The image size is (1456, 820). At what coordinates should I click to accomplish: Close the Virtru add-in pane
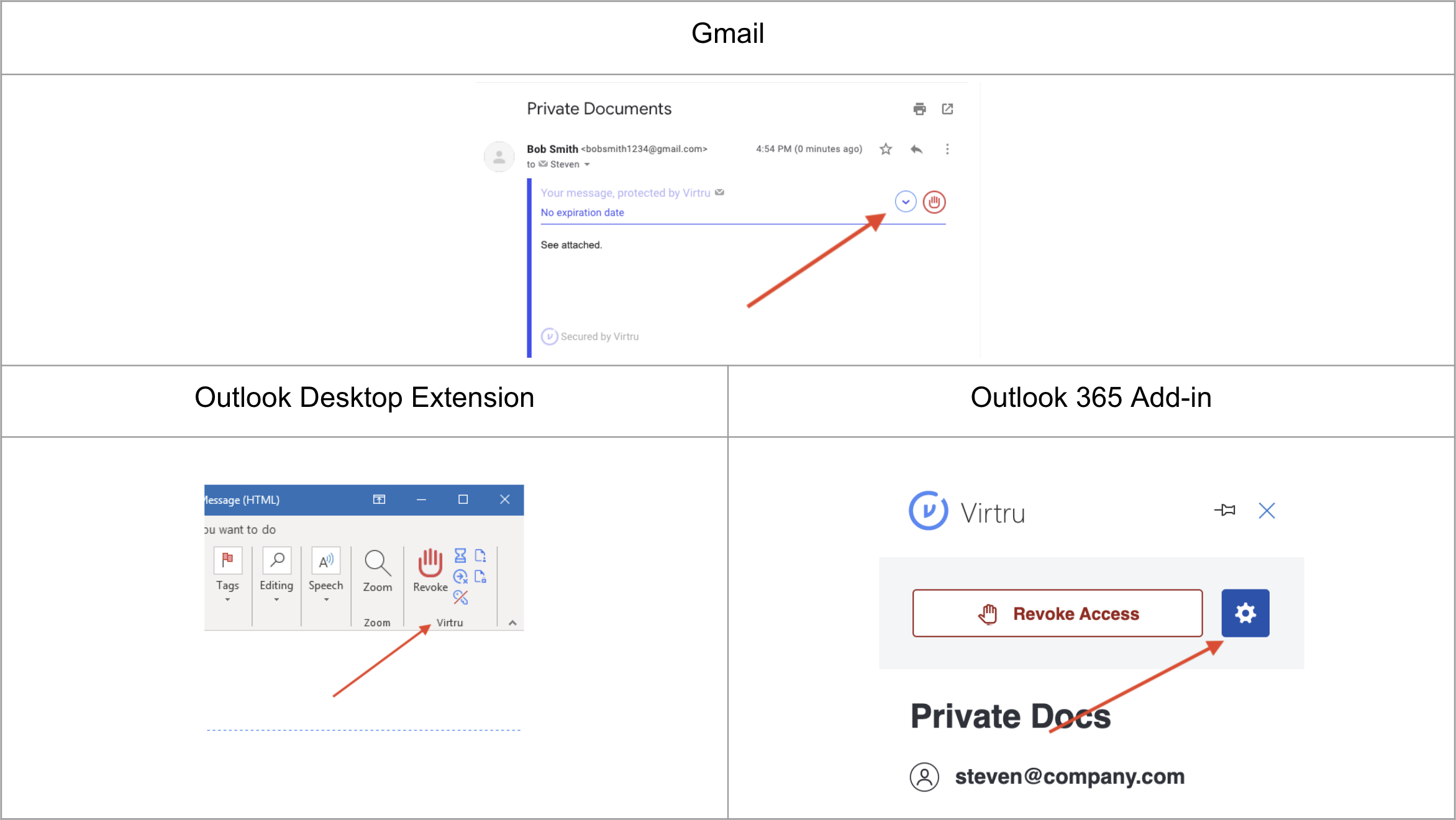(1267, 511)
